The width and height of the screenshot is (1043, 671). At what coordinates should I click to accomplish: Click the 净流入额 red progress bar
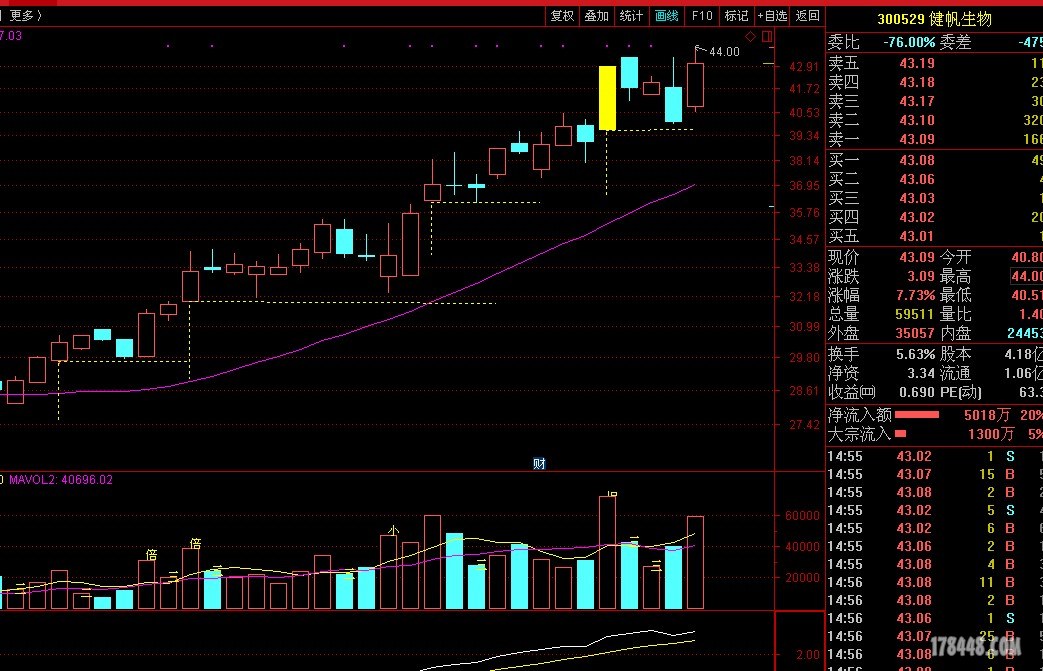(x=917, y=415)
